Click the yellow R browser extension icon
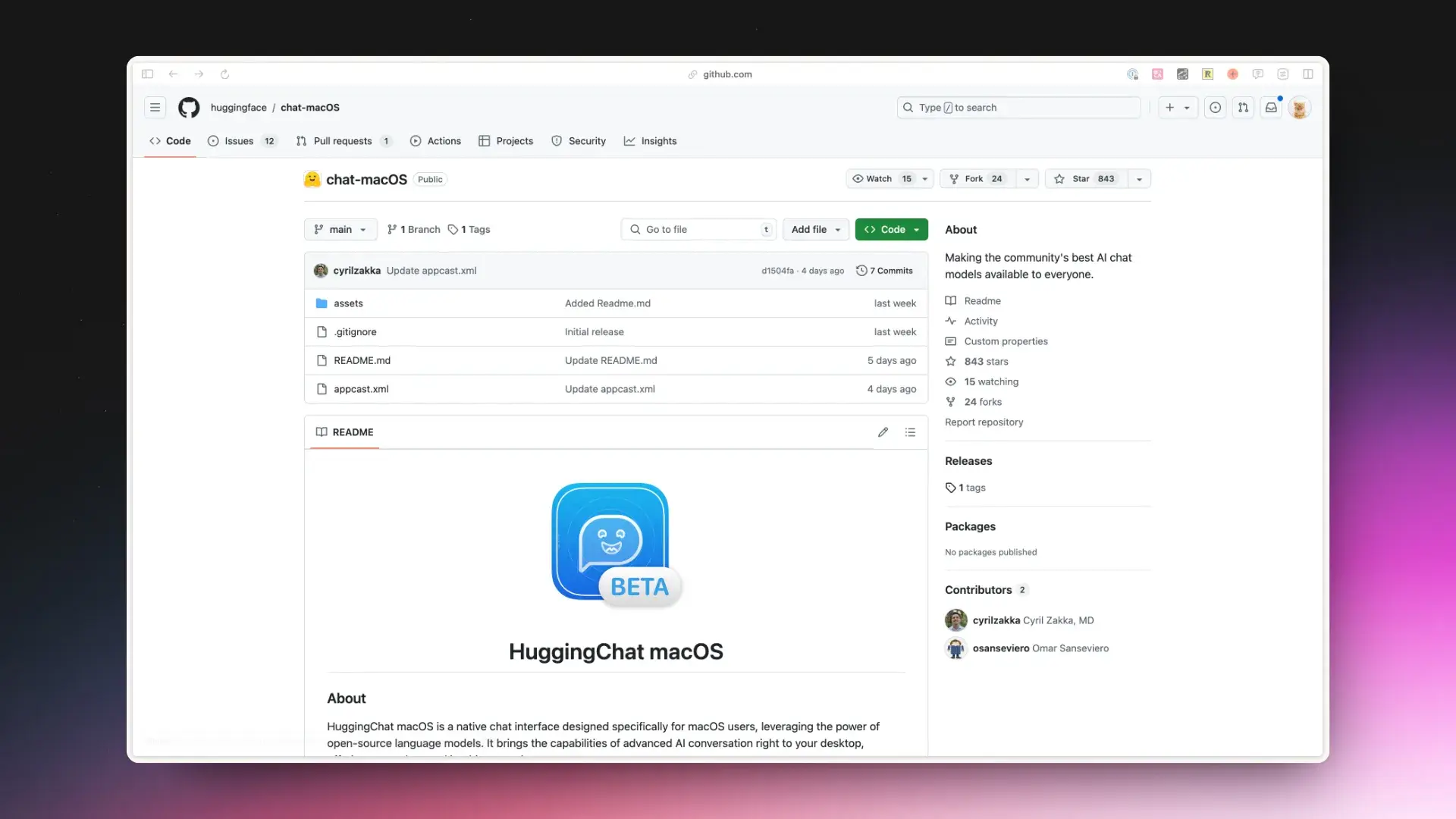The image size is (1456, 819). 1207,74
